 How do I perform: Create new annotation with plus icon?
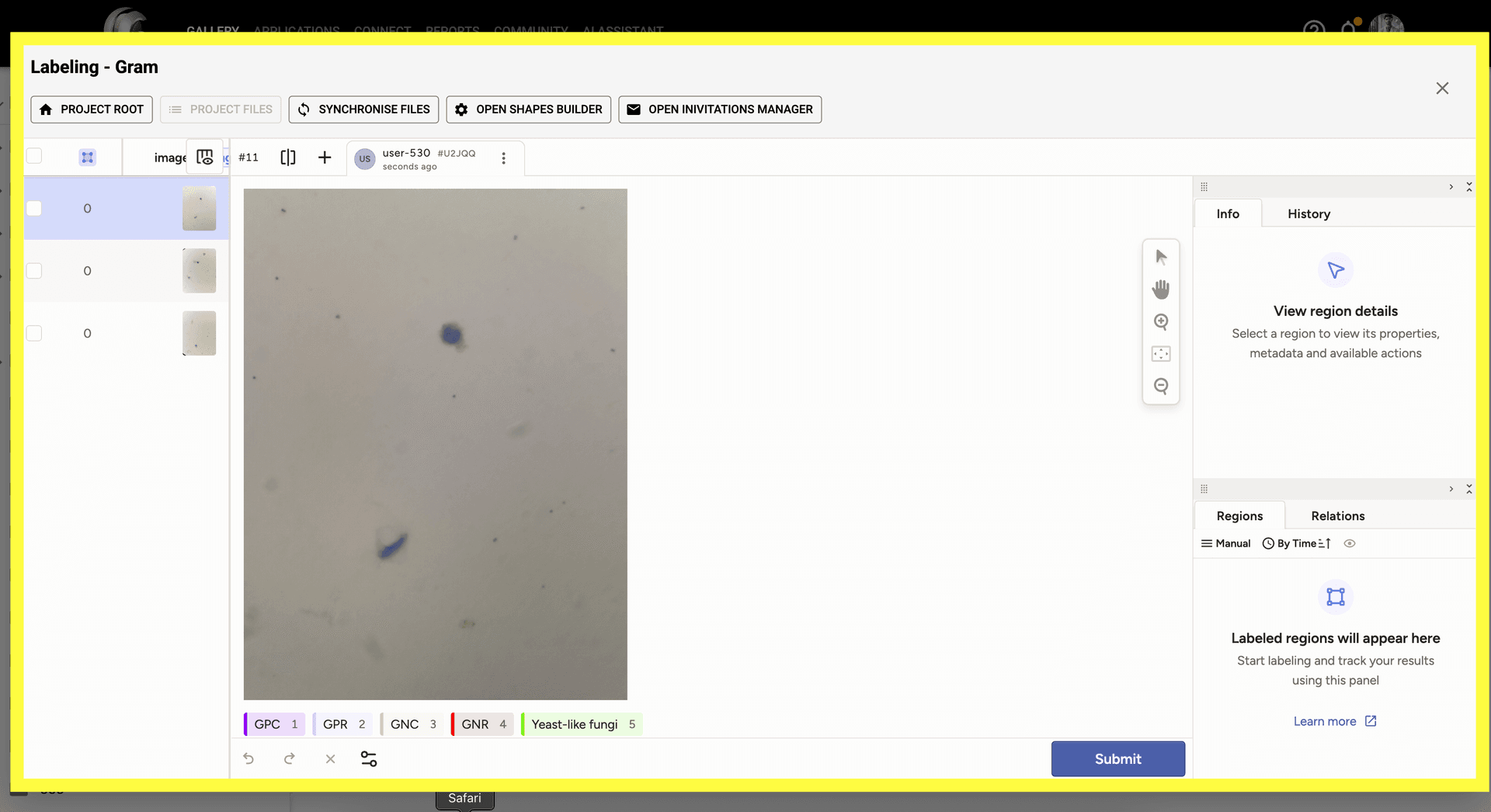[x=325, y=158]
